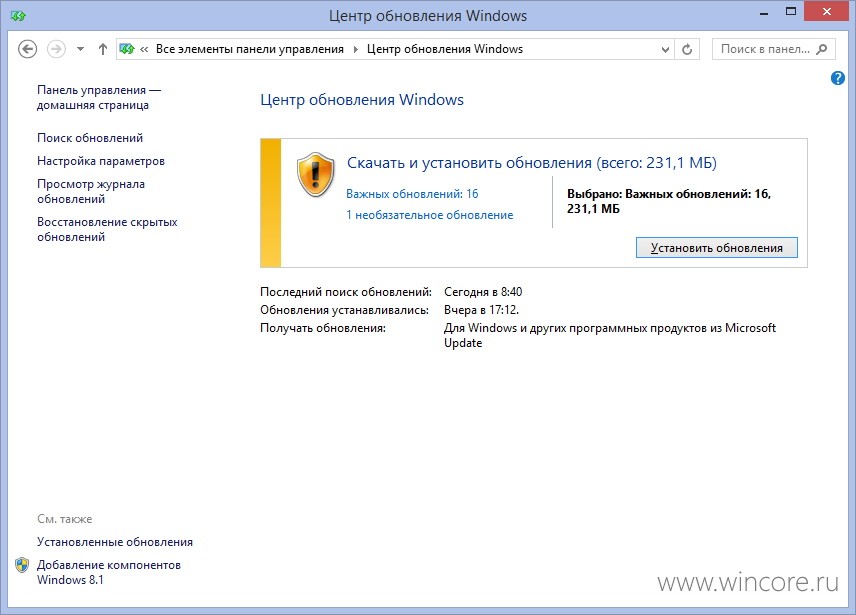Click Установить обновления button
The width and height of the screenshot is (856, 615).
[716, 248]
